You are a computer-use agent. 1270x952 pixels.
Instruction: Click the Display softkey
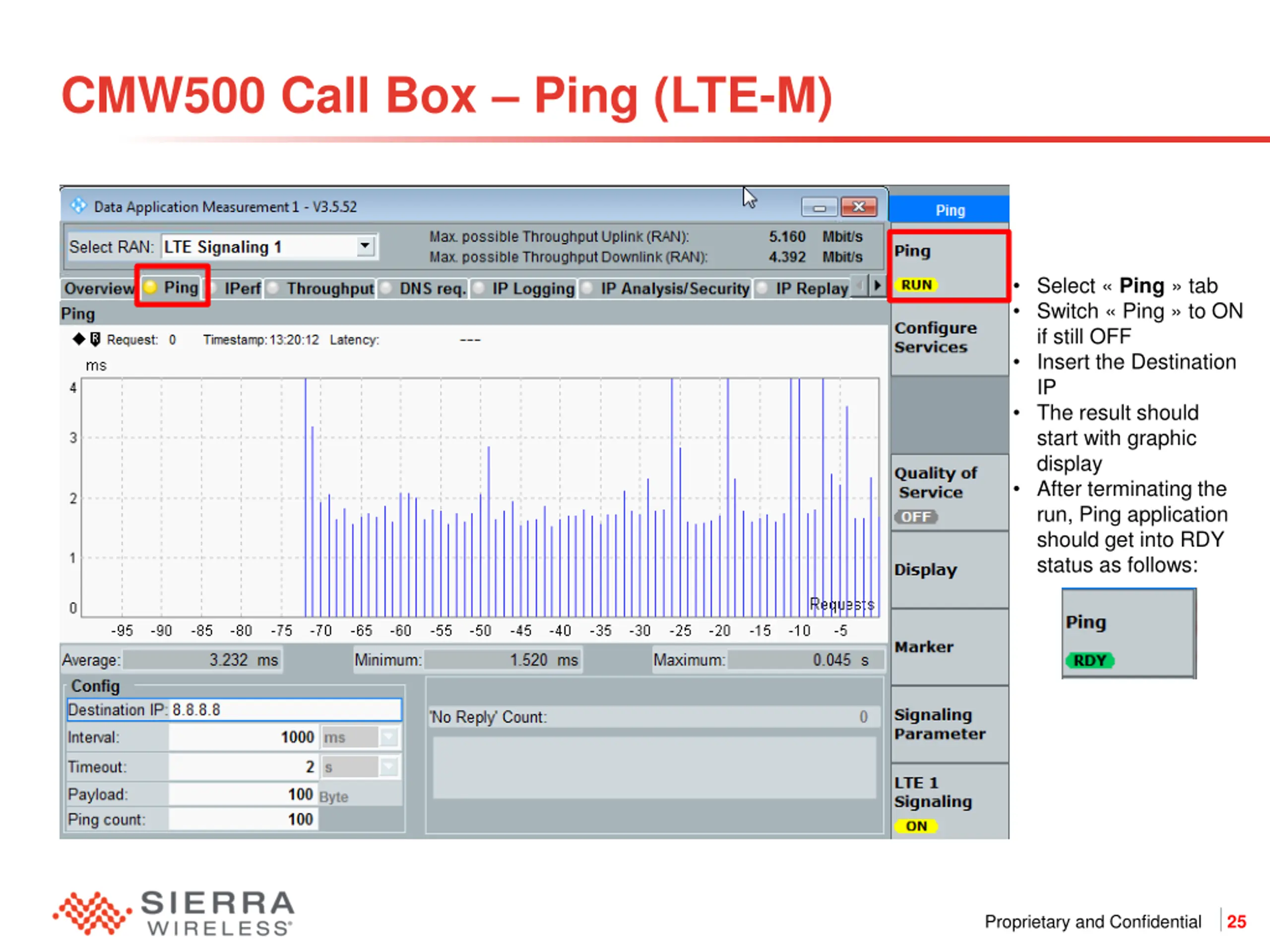click(950, 569)
